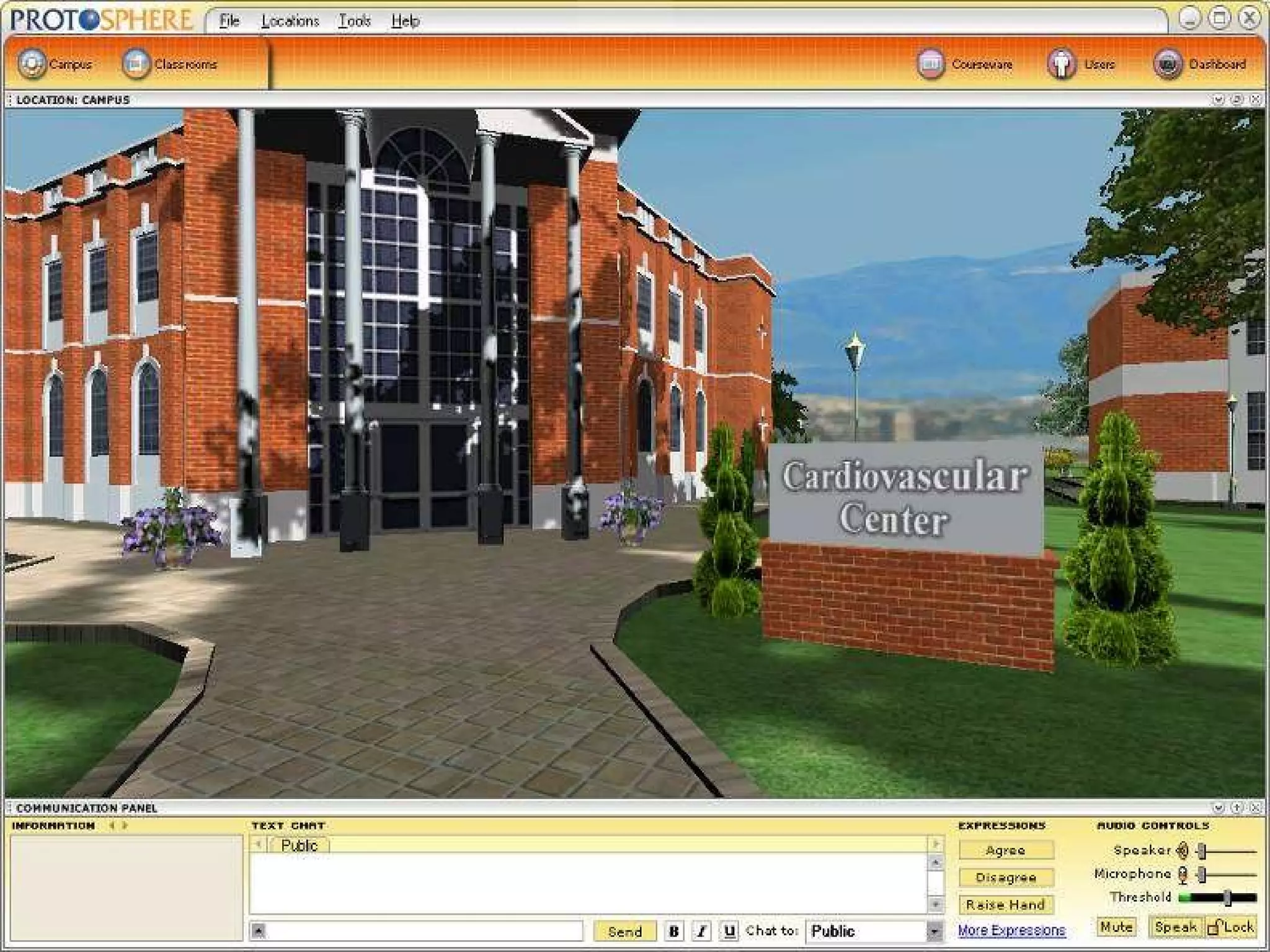Viewport: 1270px width, 952px height.
Task: Click the Raise Hand button
Action: 1005,905
